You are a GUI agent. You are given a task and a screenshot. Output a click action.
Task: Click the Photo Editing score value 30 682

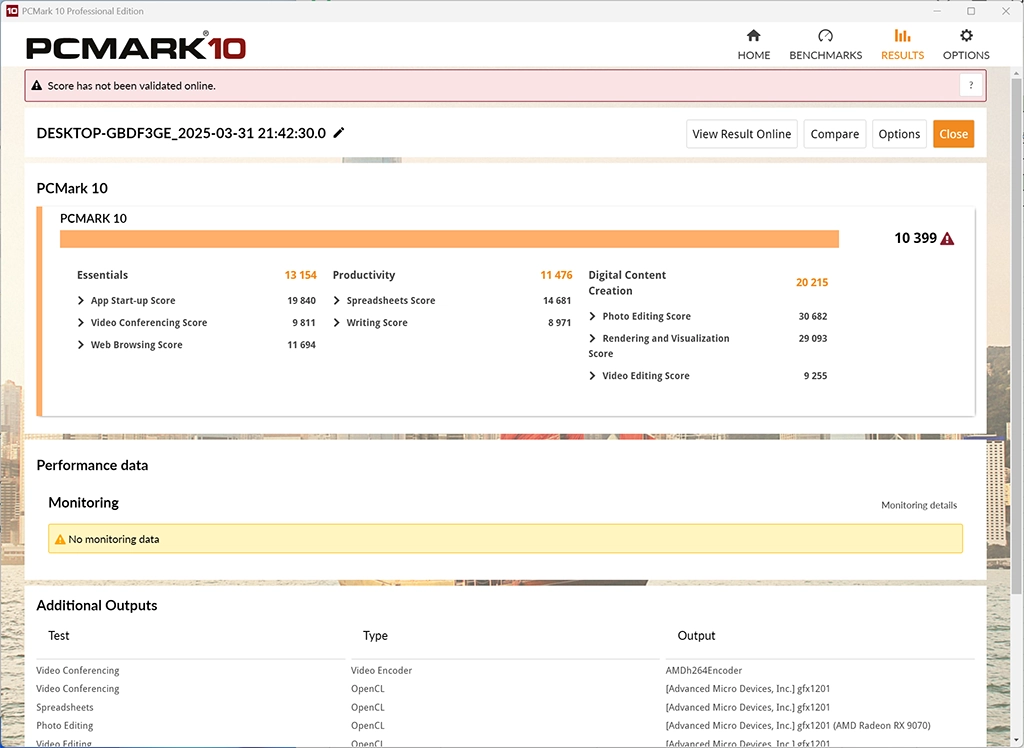pos(813,316)
